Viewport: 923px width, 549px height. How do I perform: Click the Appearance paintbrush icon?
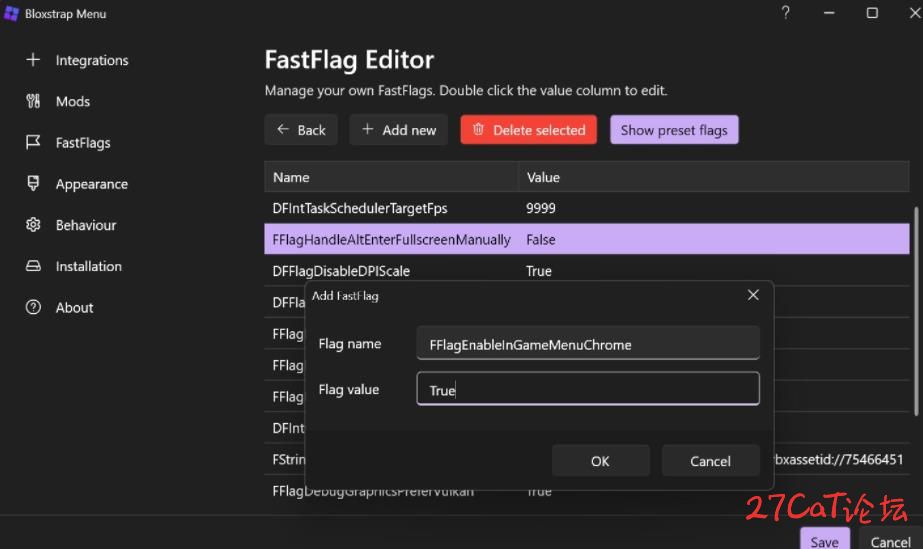[33, 183]
